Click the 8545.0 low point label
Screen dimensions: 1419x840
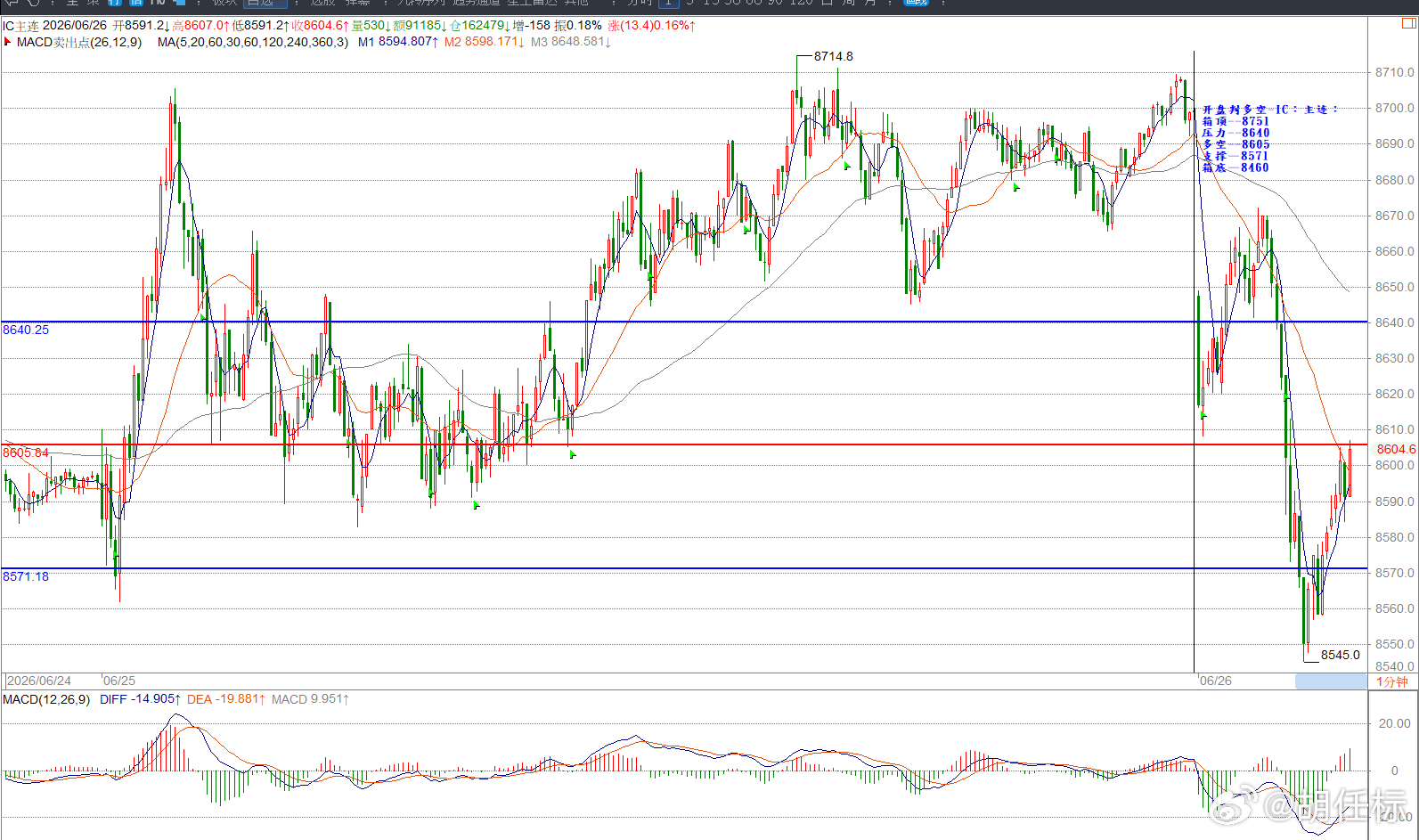(1341, 655)
